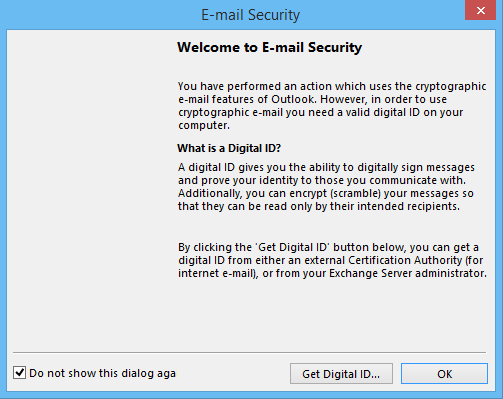Uncheck 'Do not show this dialog' checkbox
Screen dimensions: 503x399
tap(20, 373)
